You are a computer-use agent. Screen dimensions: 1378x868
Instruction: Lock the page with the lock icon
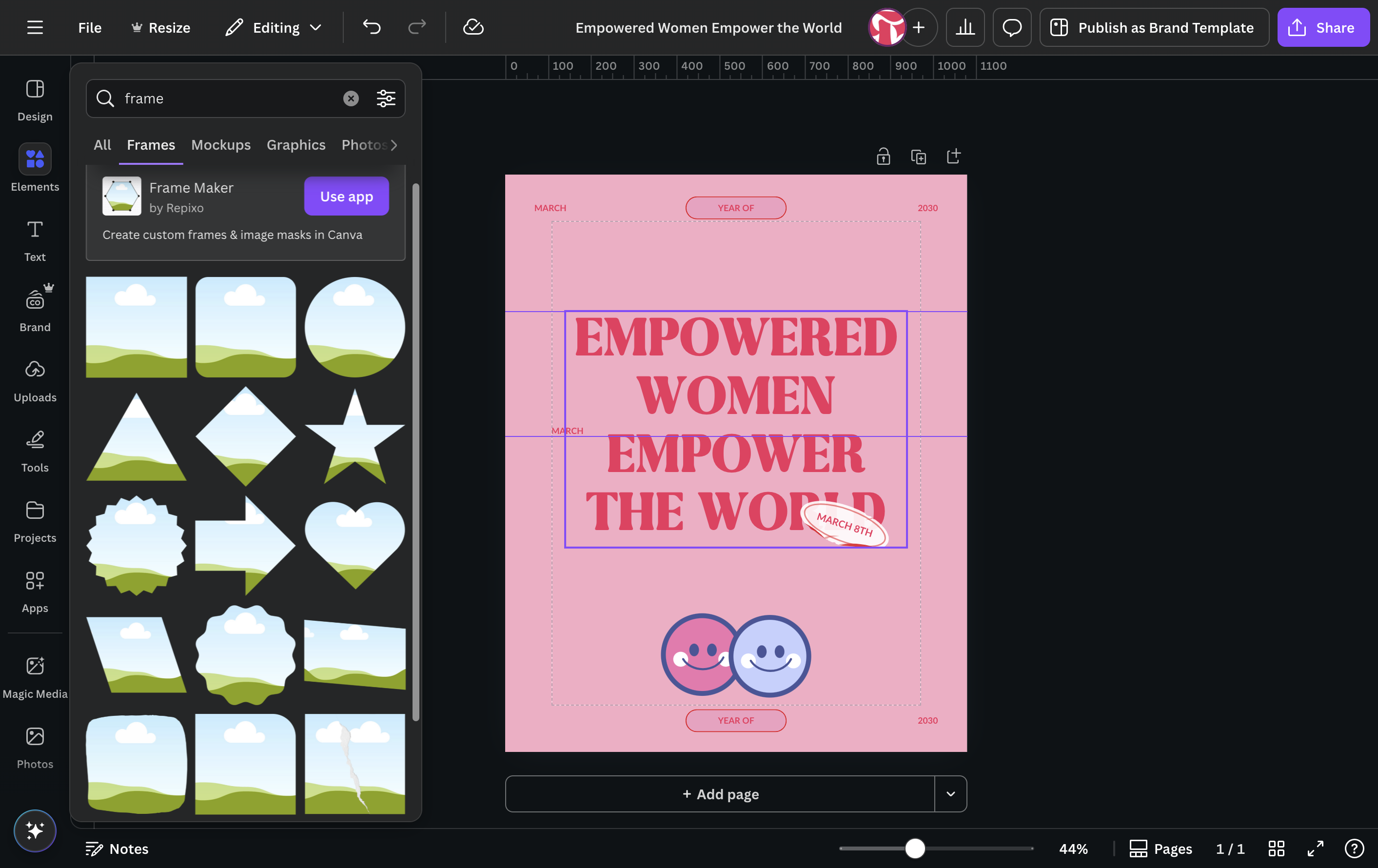pyautogui.click(x=883, y=156)
